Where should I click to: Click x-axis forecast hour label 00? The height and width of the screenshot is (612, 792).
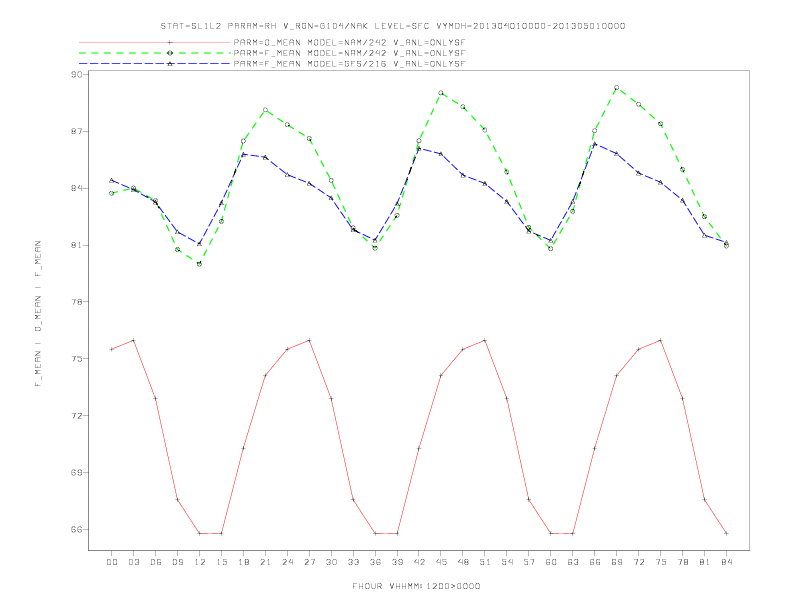tap(112, 562)
